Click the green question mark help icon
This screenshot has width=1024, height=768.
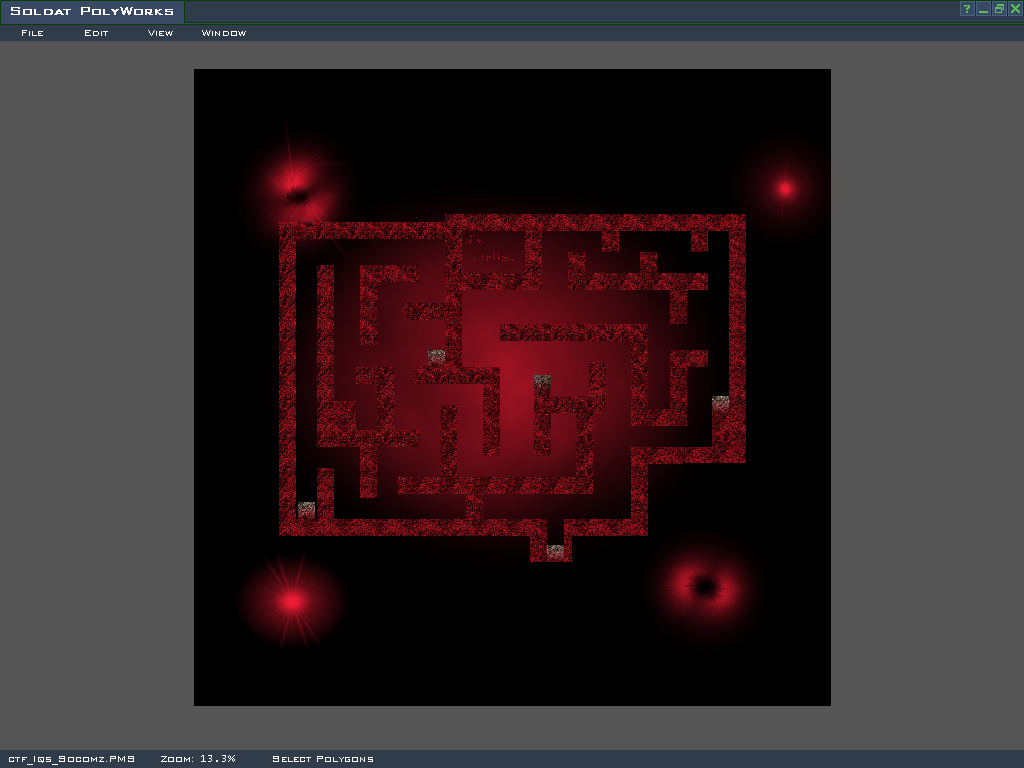click(x=967, y=9)
